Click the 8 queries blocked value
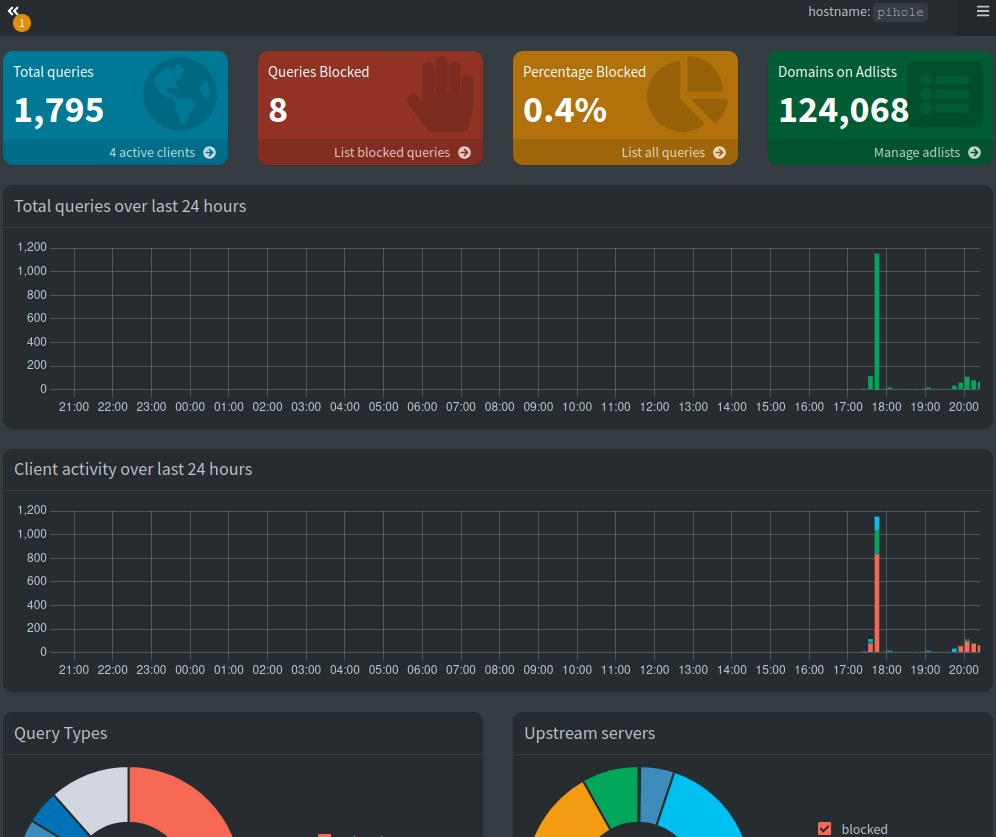 pyautogui.click(x=278, y=110)
